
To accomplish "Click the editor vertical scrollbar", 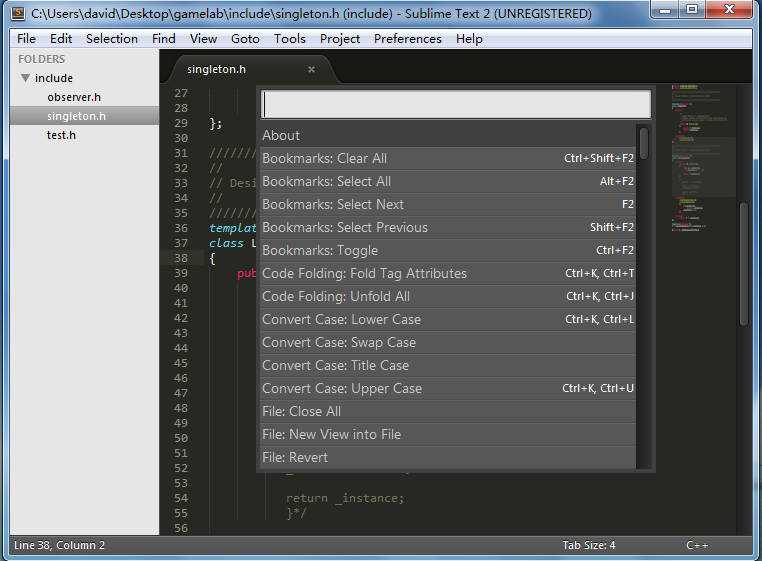I will click(x=743, y=265).
